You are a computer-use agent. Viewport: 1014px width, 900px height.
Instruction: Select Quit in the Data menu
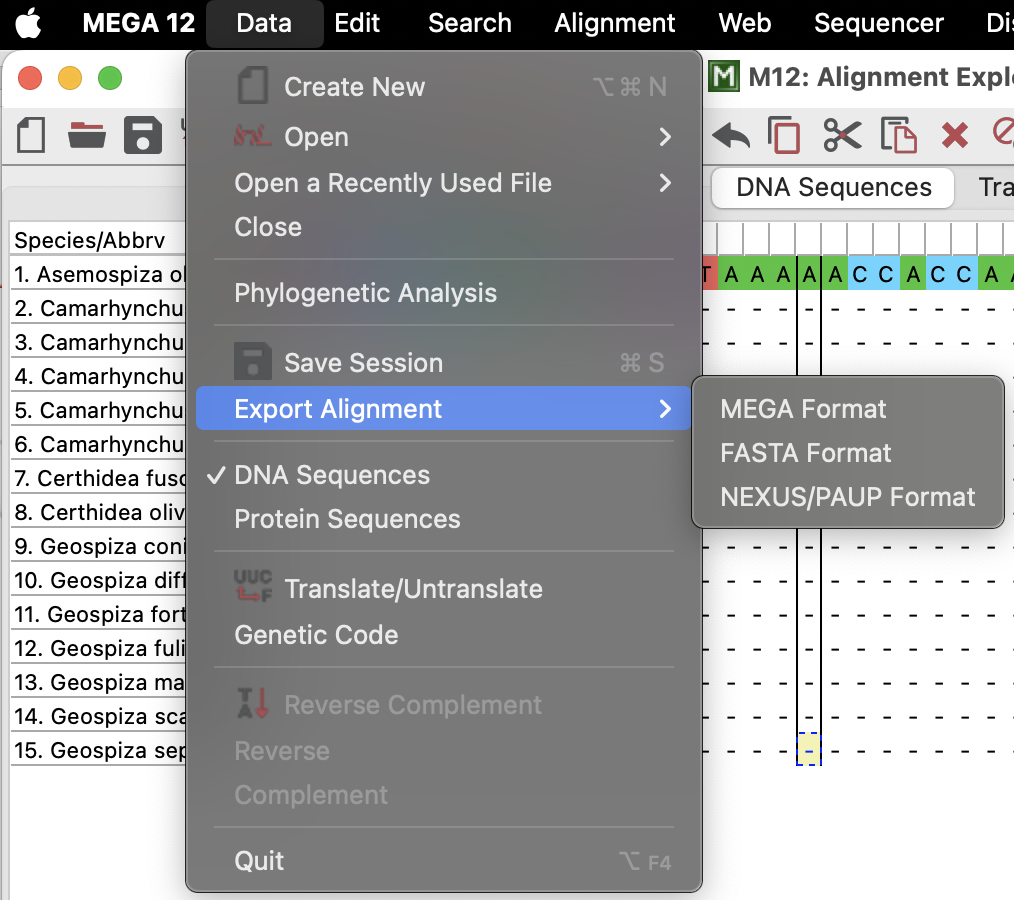[x=259, y=861]
